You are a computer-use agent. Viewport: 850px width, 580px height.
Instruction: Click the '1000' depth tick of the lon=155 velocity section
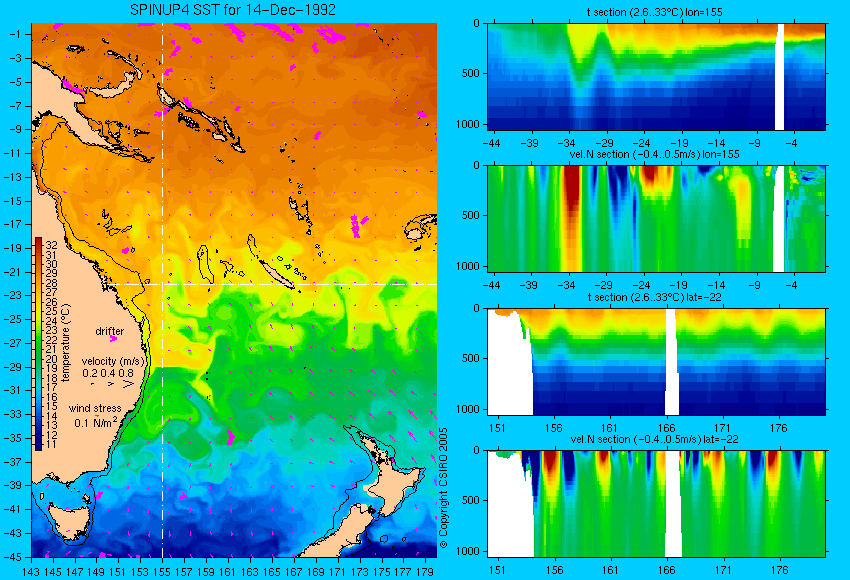pos(468,266)
